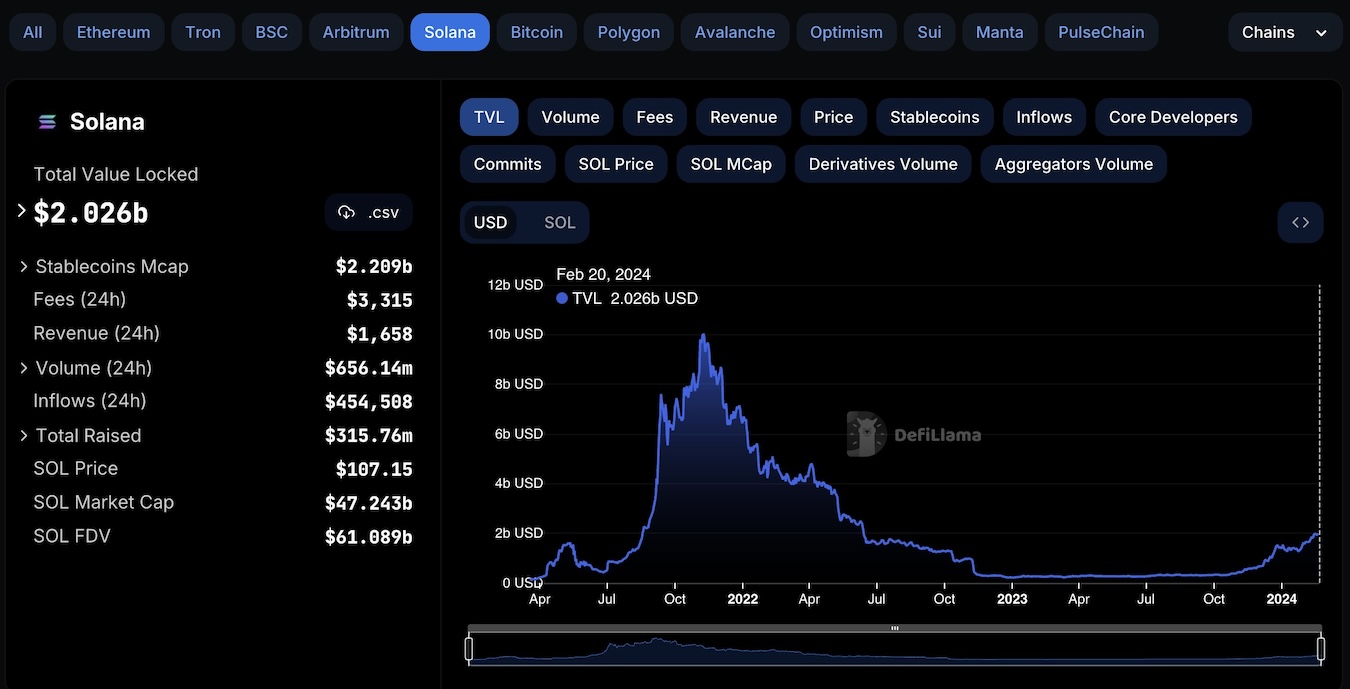Click the $2.026b total value locked figure
1350x689 pixels.
pos(91,212)
